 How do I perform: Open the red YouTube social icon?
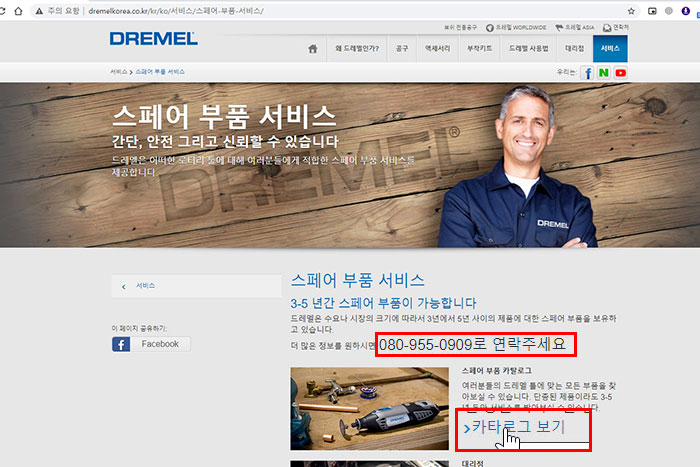pyautogui.click(x=620, y=73)
